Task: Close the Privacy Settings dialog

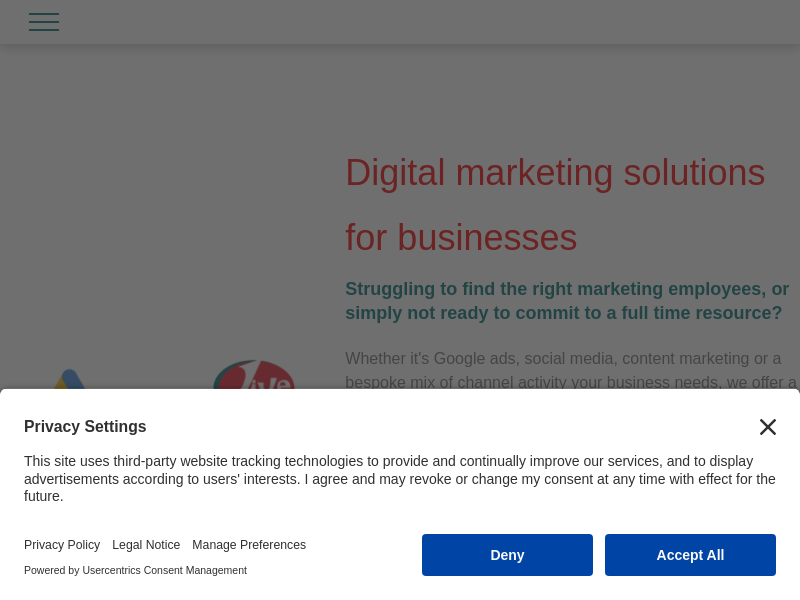Action: tap(767, 427)
